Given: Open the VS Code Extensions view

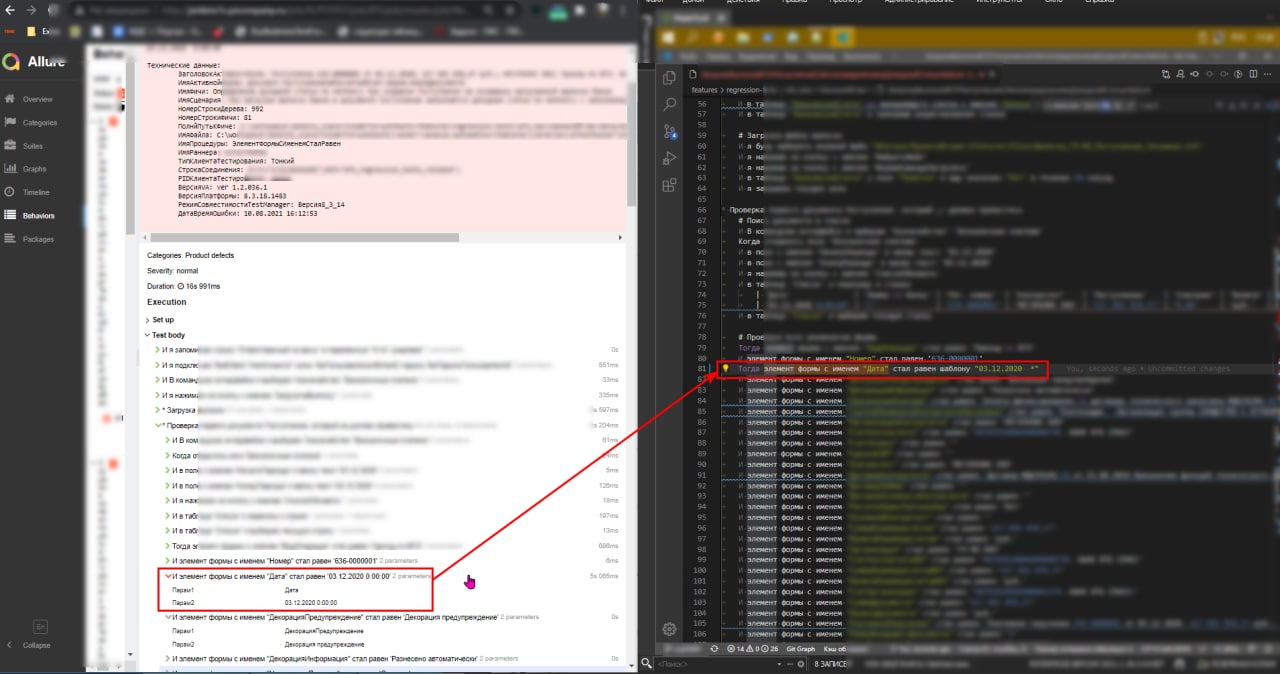Looking at the screenshot, I should [669, 186].
